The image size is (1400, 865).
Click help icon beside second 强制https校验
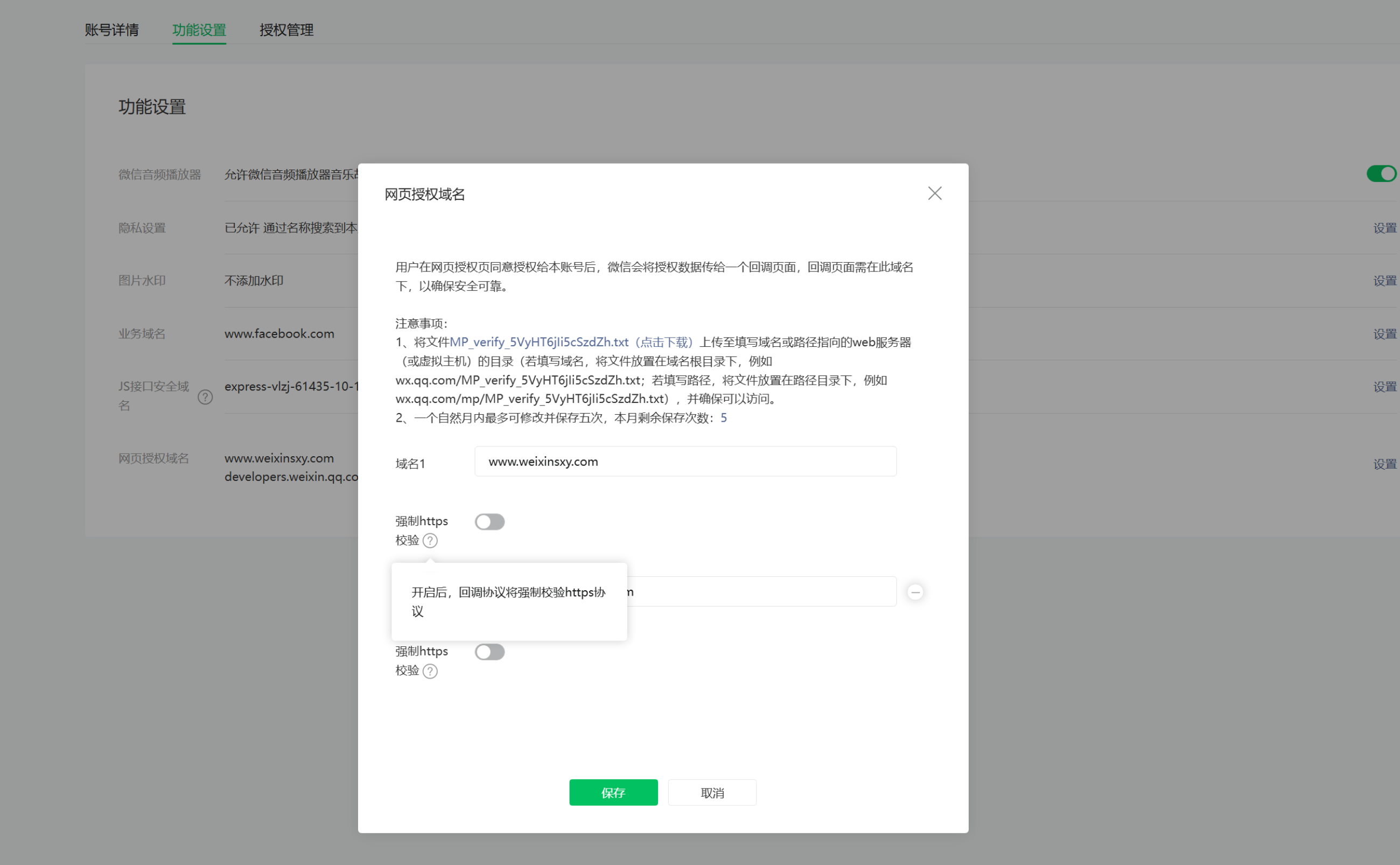click(430, 671)
